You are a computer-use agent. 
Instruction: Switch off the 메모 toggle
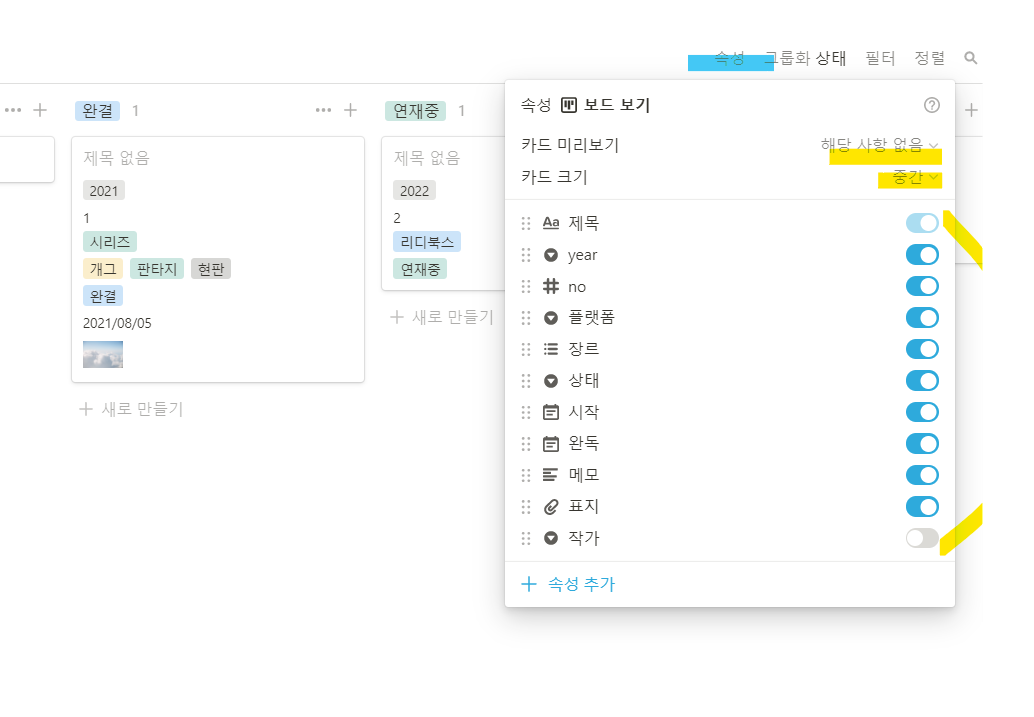point(922,475)
